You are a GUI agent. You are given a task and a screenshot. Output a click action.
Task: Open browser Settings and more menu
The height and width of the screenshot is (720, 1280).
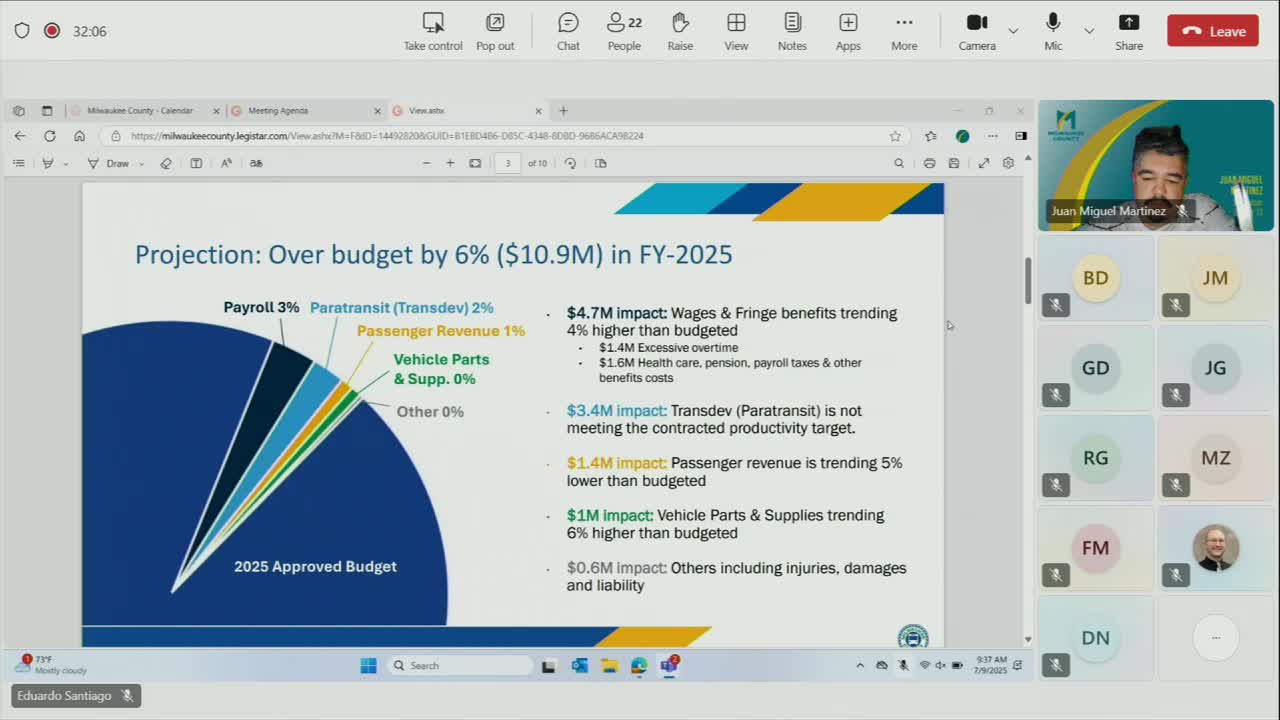click(x=993, y=136)
